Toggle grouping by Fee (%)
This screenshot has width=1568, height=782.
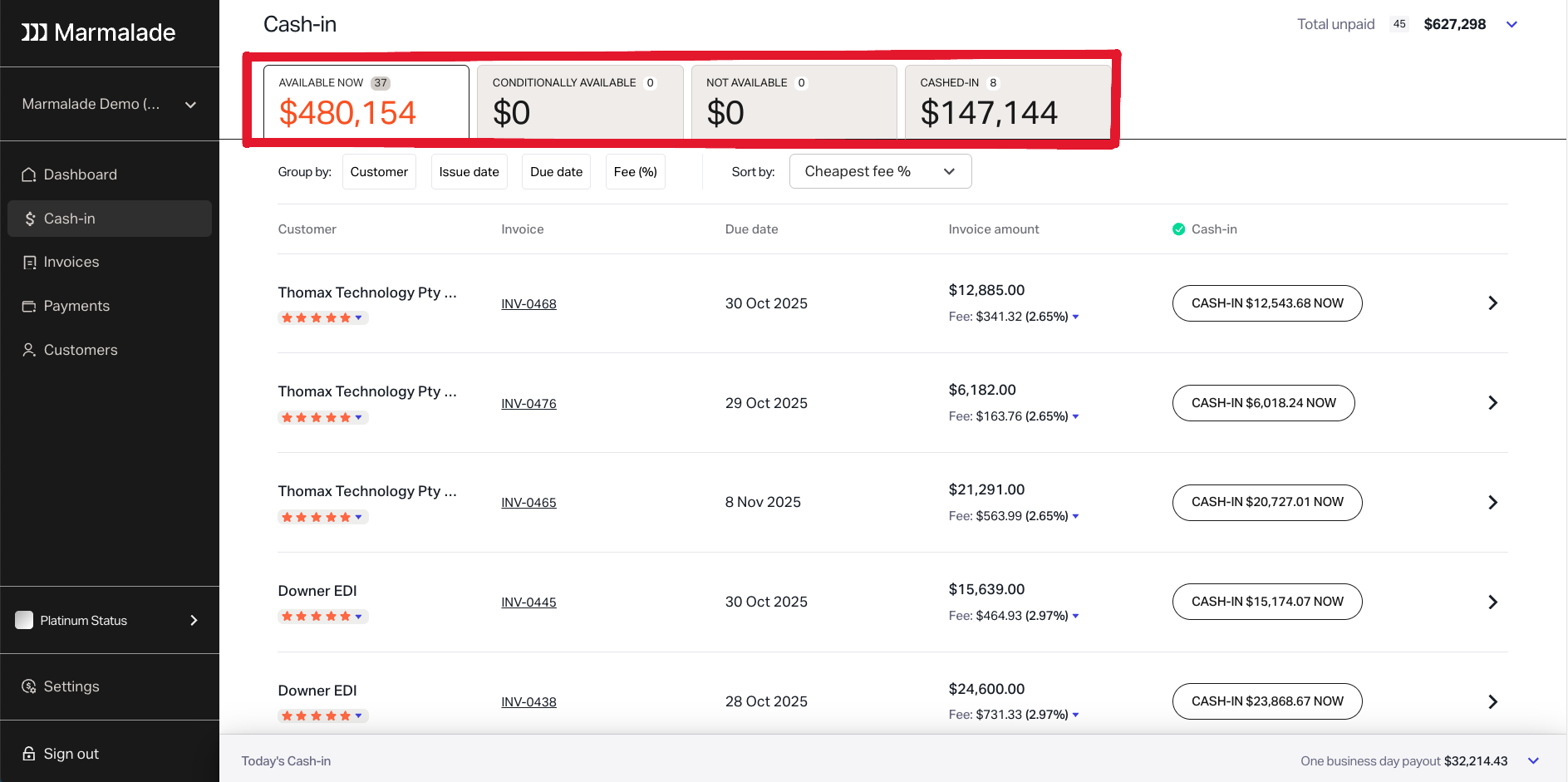635,172
